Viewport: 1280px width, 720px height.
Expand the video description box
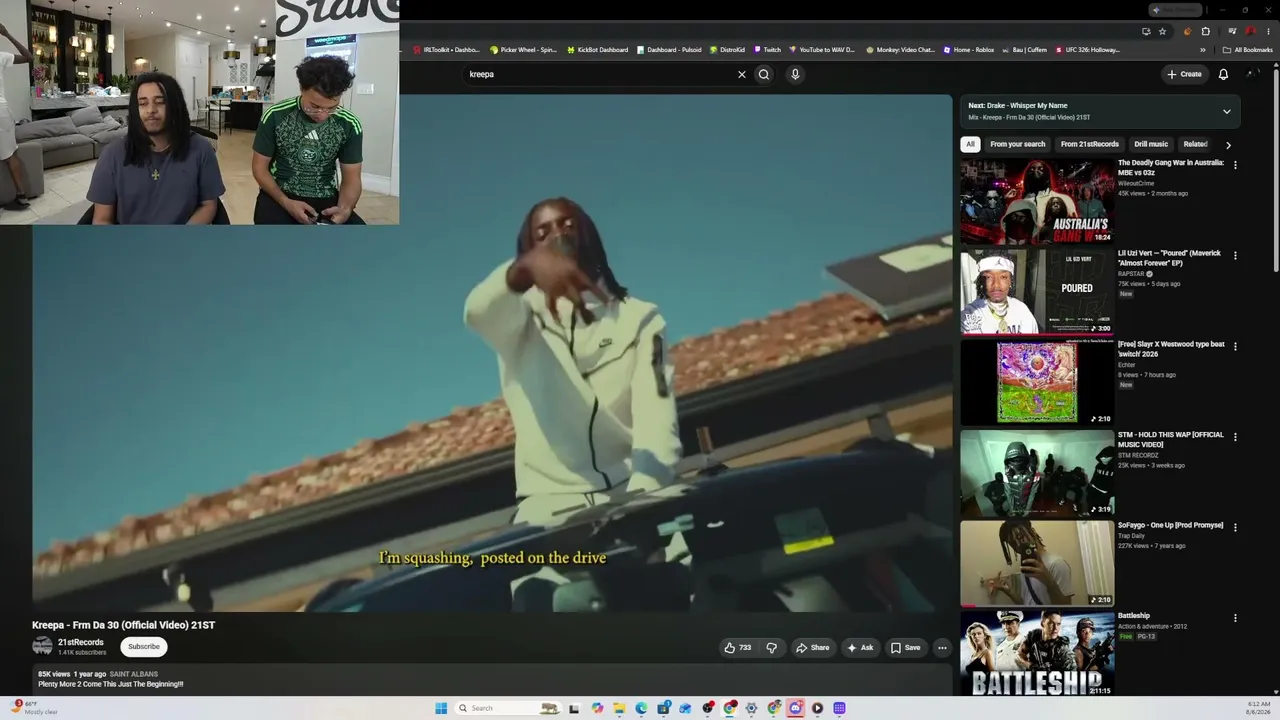[492, 679]
